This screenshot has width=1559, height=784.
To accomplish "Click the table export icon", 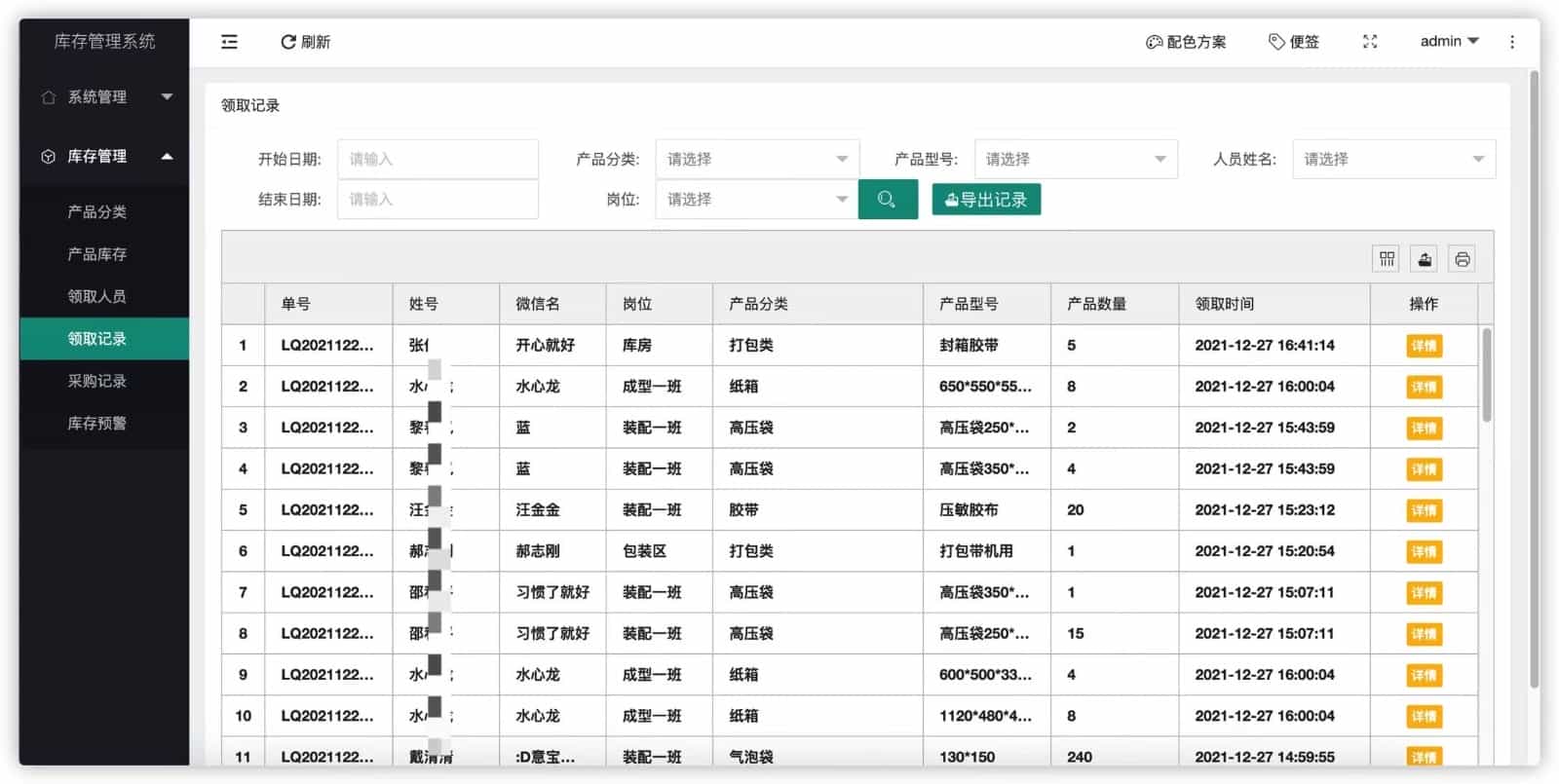I will click(x=1425, y=259).
